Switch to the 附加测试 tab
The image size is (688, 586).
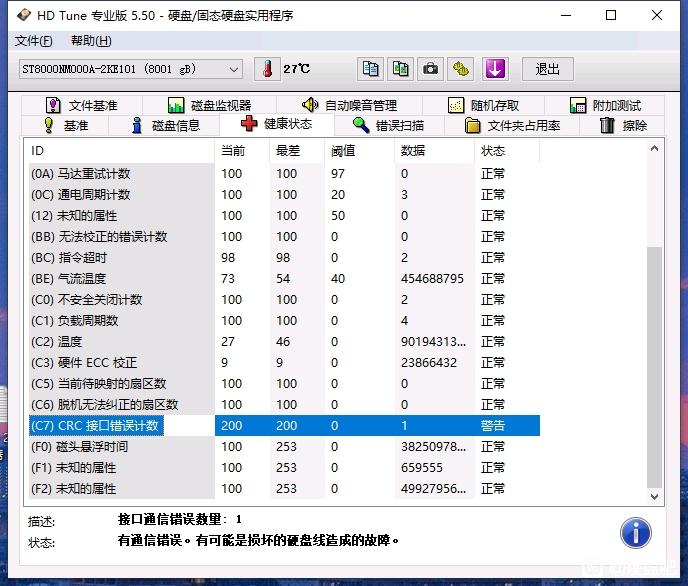[605, 105]
